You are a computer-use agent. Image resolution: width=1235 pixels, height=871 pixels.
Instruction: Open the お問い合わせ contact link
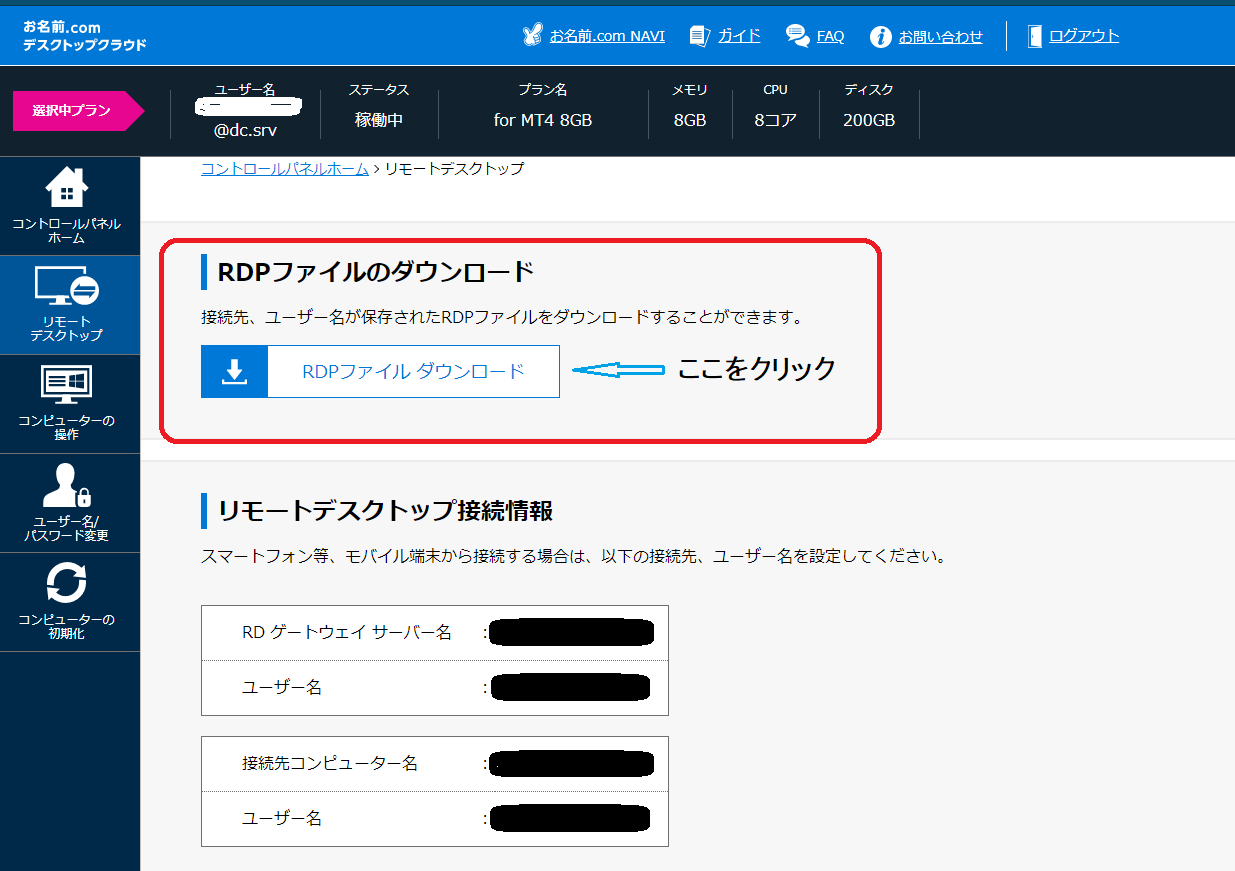(940, 37)
